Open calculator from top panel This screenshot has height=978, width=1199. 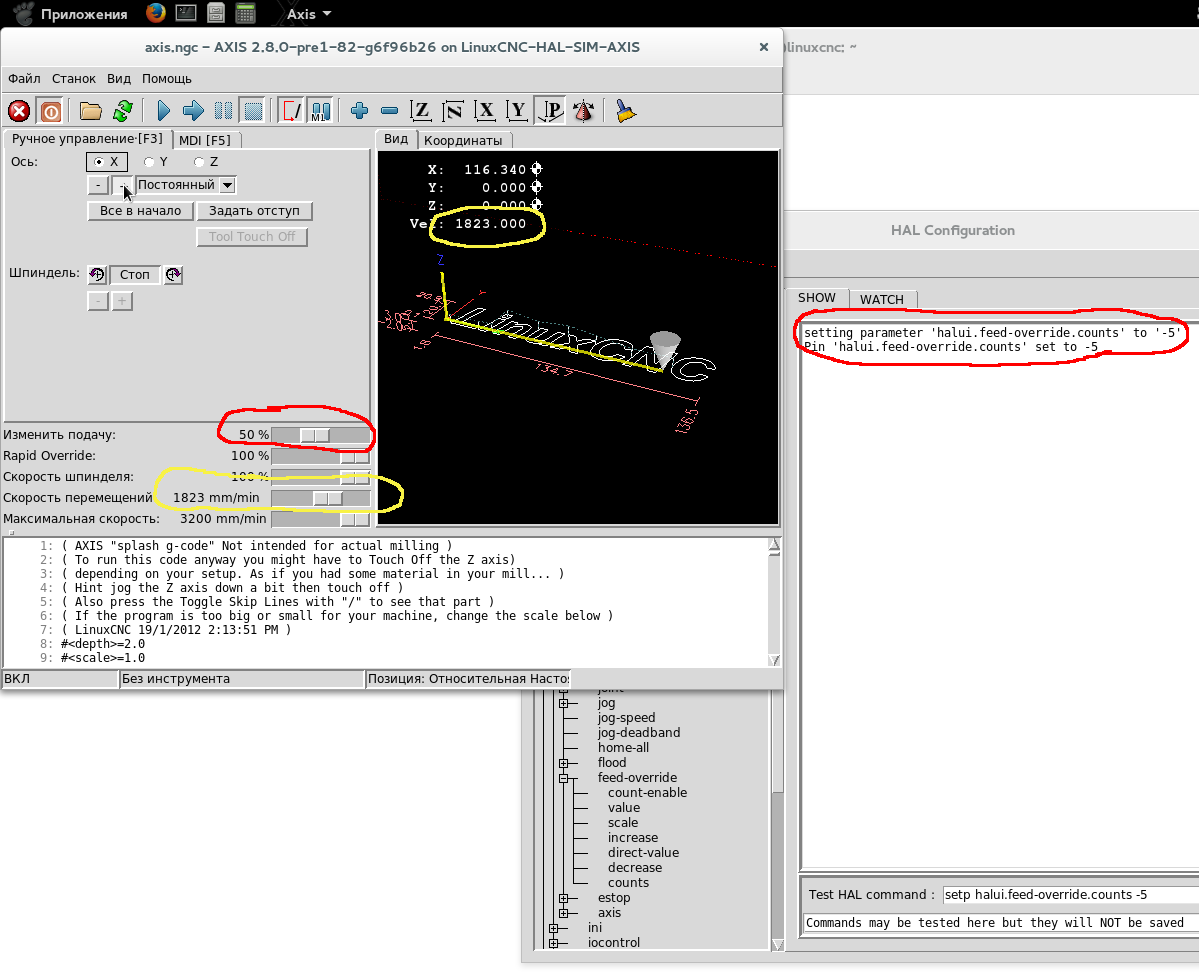(245, 13)
